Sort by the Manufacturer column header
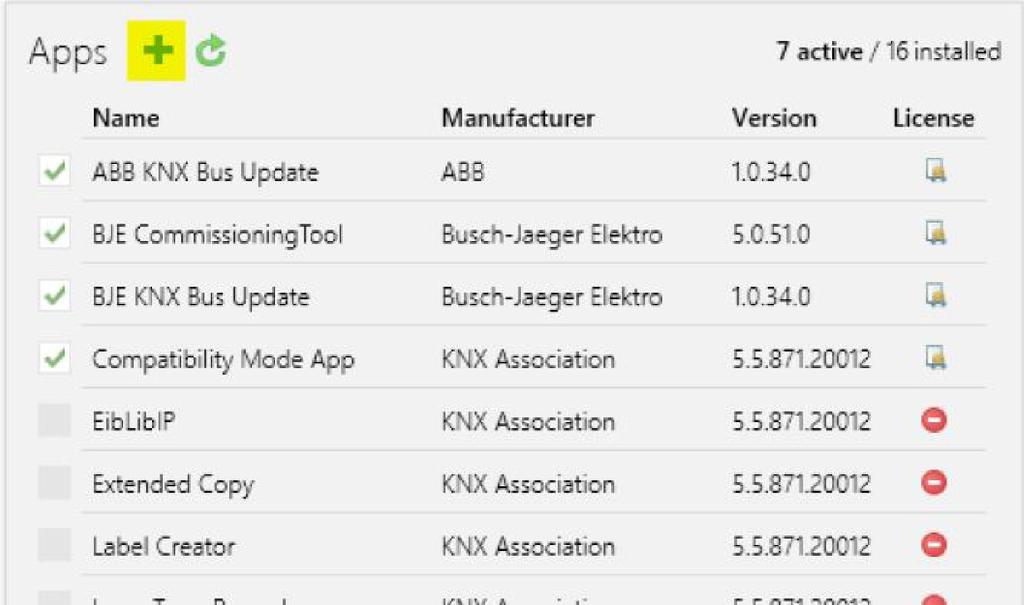The image size is (1024, 605). pos(518,118)
